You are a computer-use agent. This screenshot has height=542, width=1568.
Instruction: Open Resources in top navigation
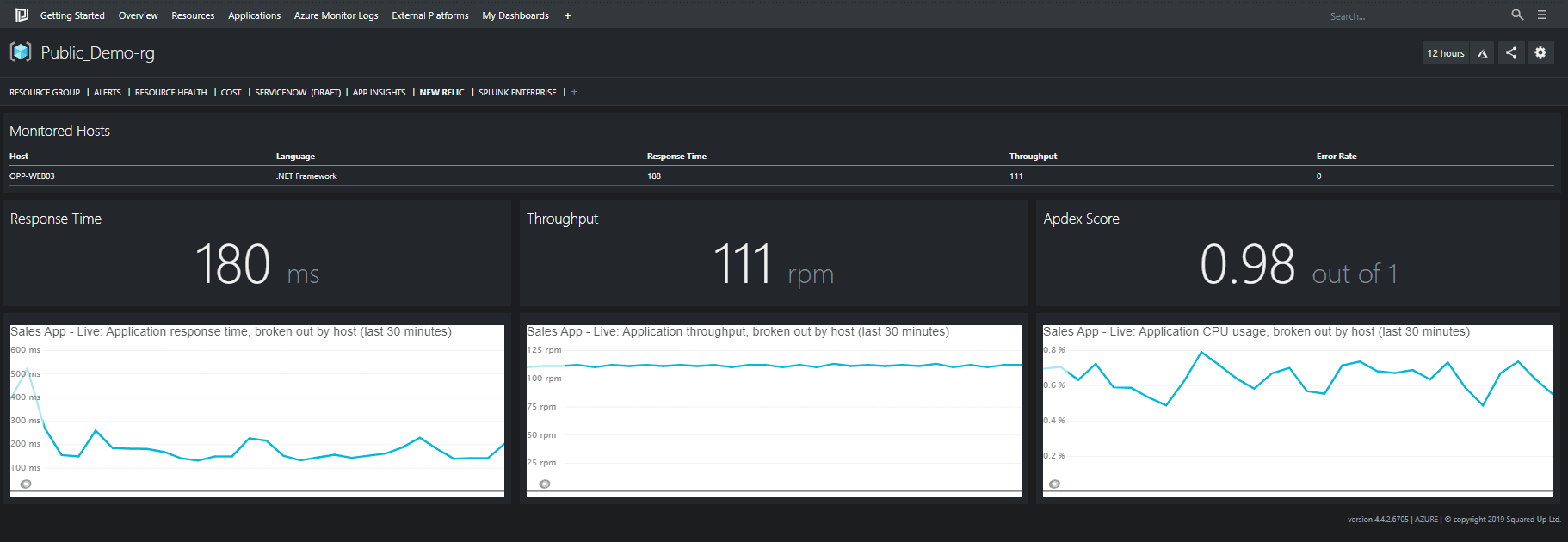click(193, 15)
